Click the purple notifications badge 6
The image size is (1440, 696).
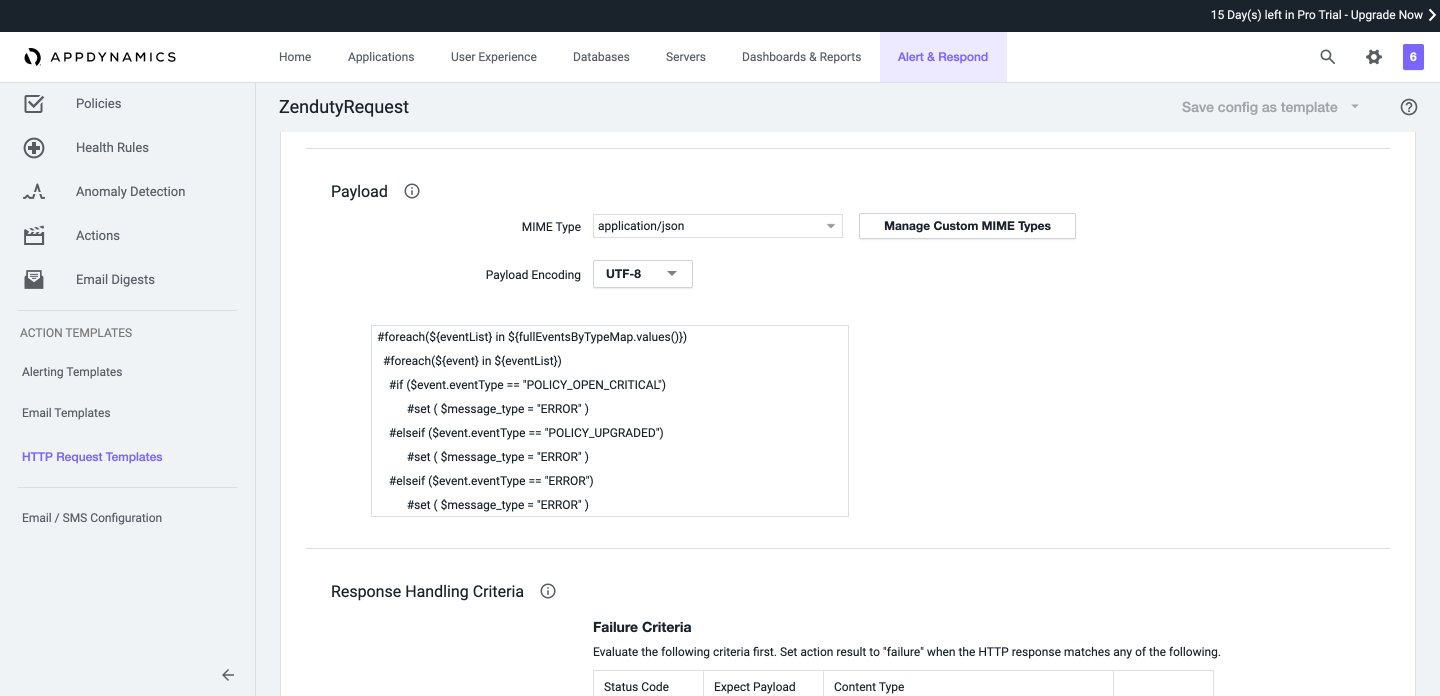pyautogui.click(x=1413, y=57)
